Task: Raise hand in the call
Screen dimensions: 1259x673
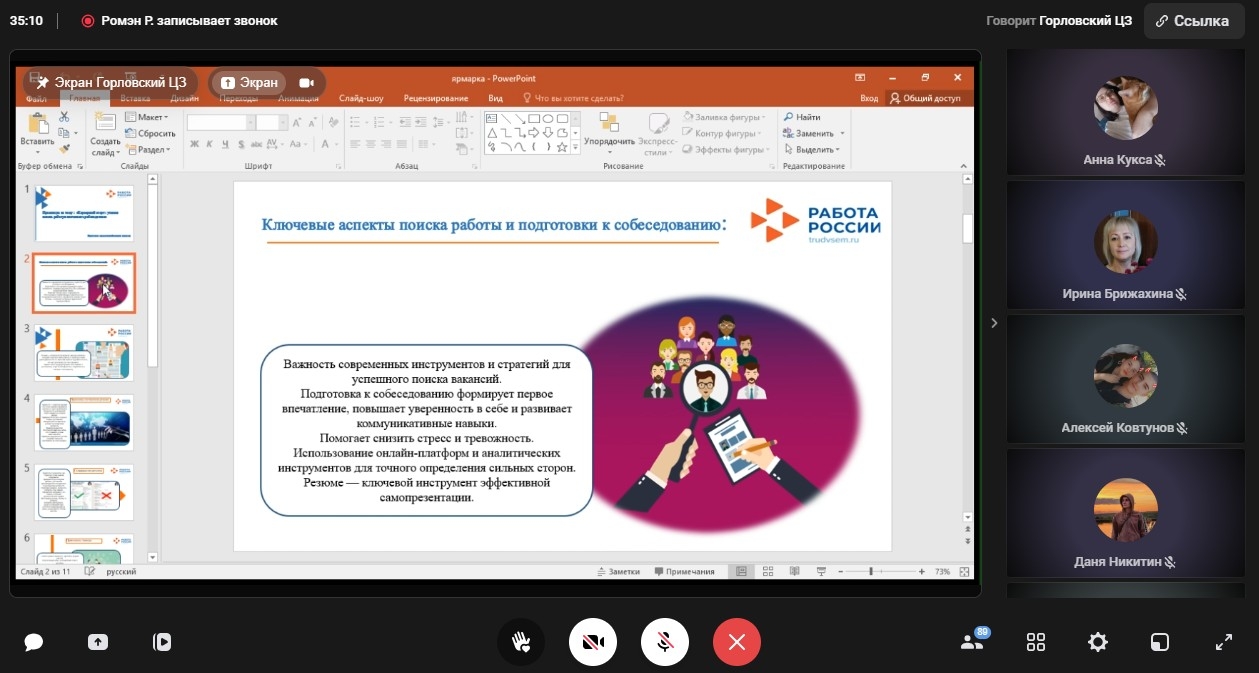Action: (x=521, y=642)
